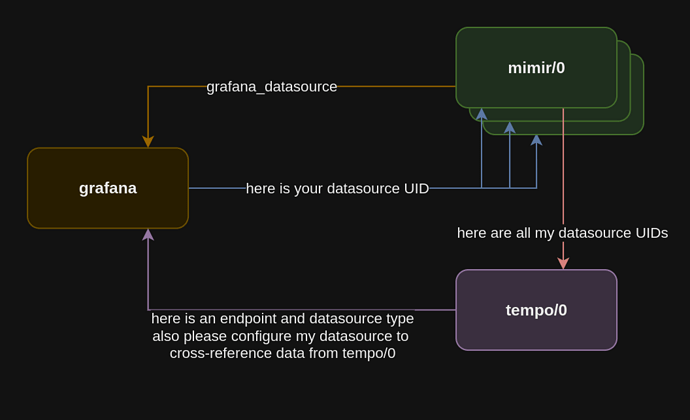Click 'here is an endpoint and datasource type' text
Screen dimensions: 690x420
coord(283,318)
